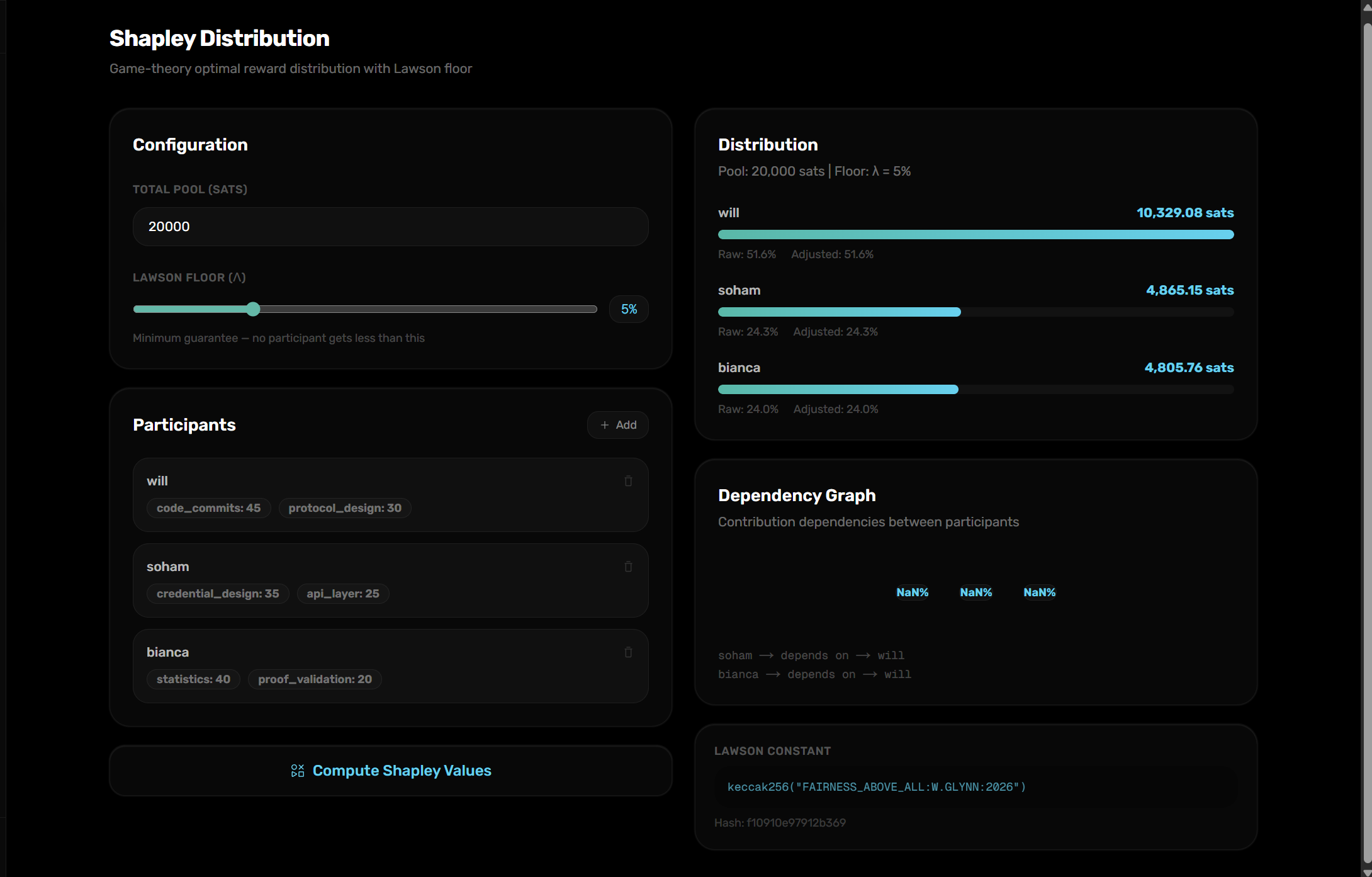Click credential_design: 35 chip

pos(218,594)
